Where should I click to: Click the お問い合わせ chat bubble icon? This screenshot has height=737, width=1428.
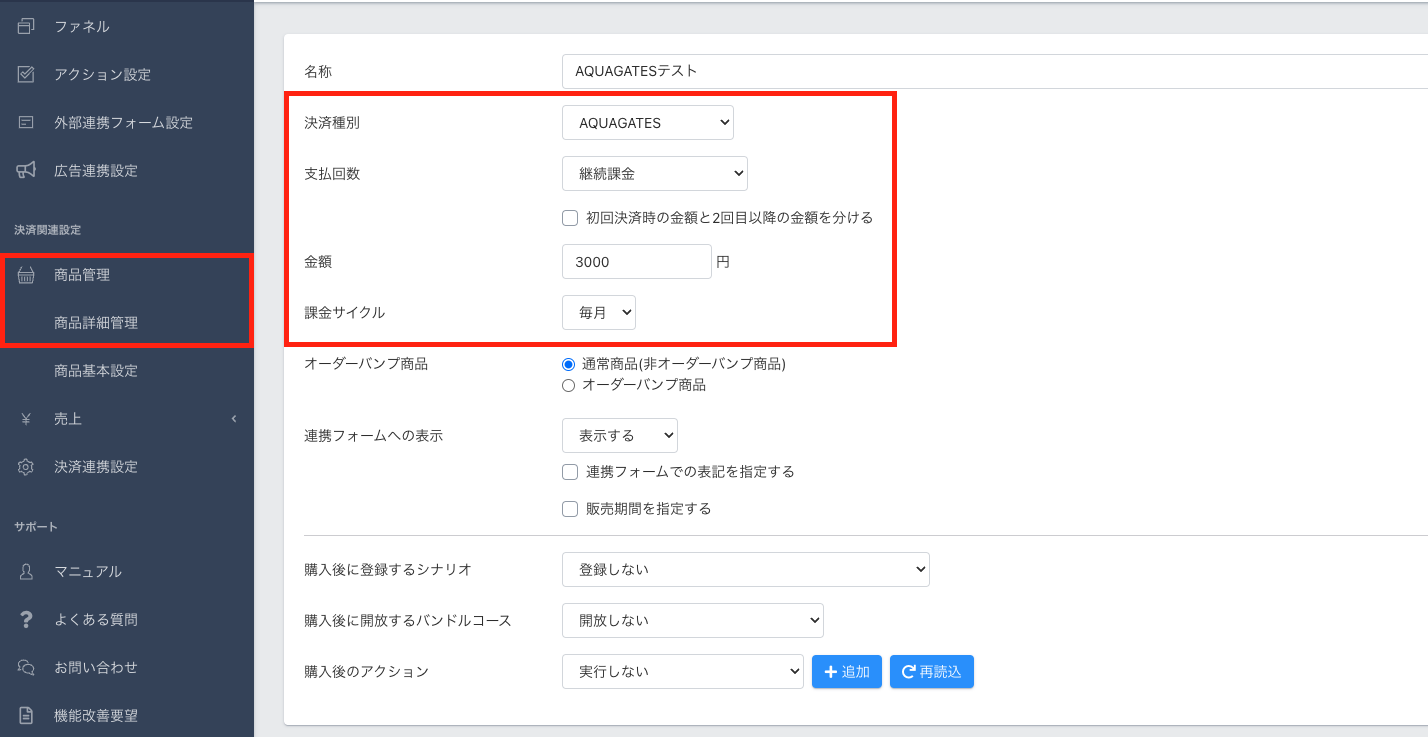pos(26,668)
